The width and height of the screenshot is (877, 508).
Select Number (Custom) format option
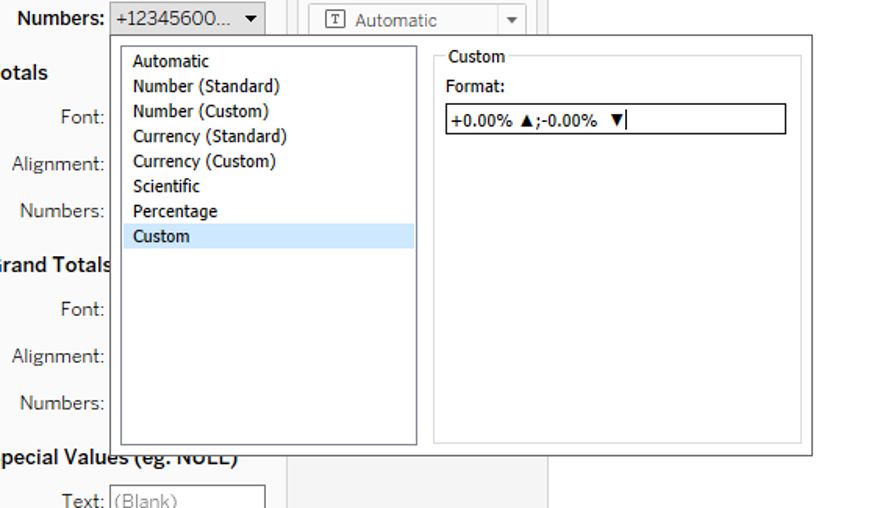200,111
